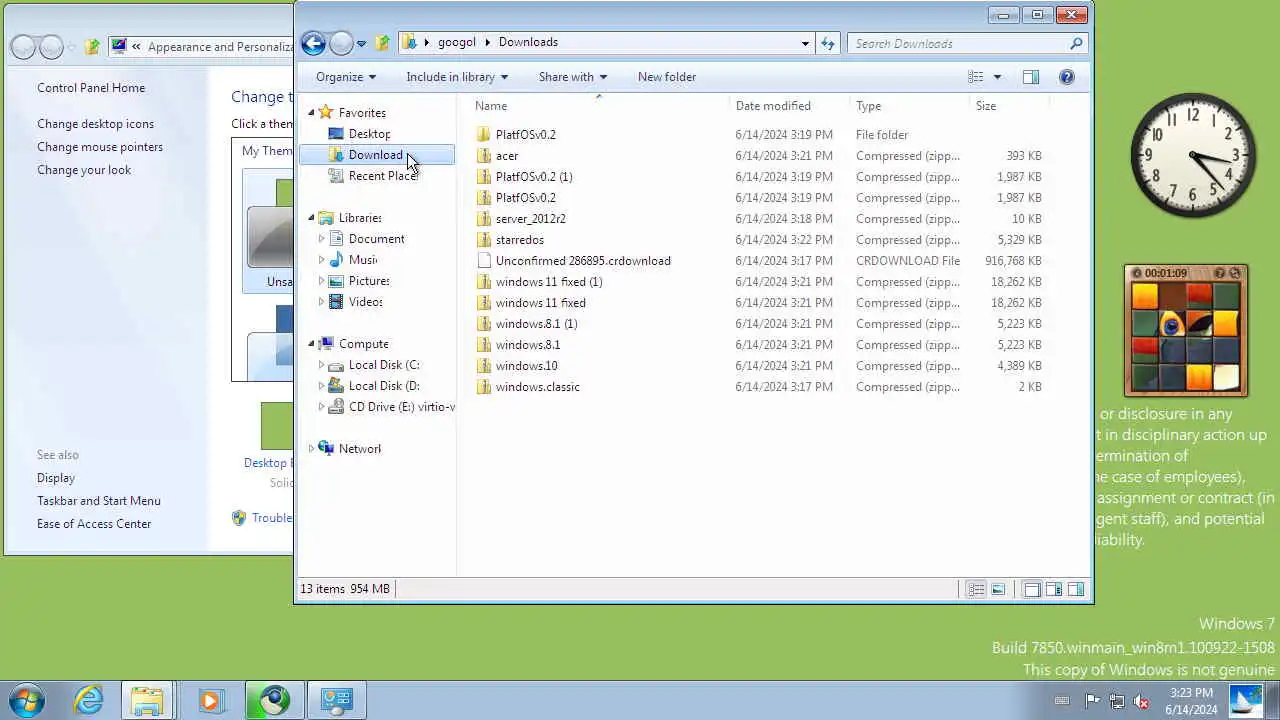Sort files by Type column

coord(909,106)
